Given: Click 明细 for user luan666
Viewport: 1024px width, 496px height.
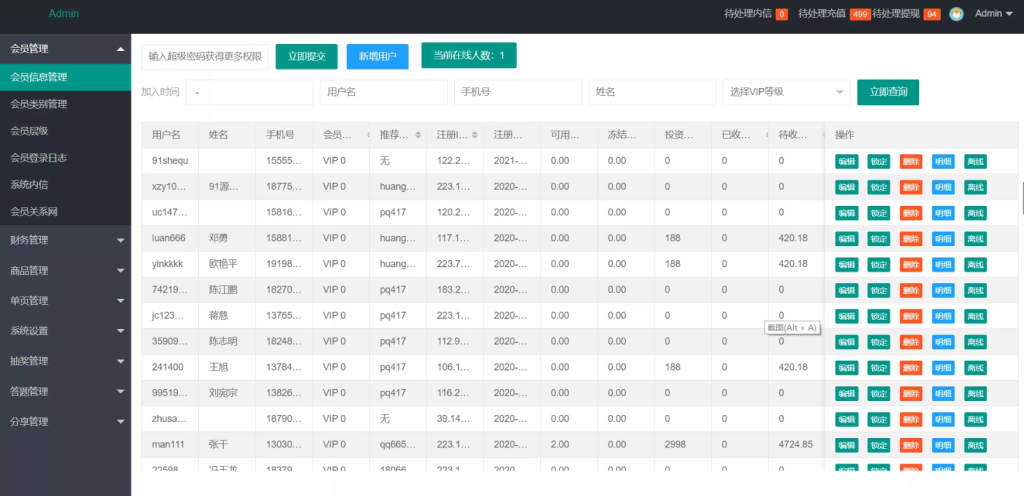Looking at the screenshot, I should [943, 239].
